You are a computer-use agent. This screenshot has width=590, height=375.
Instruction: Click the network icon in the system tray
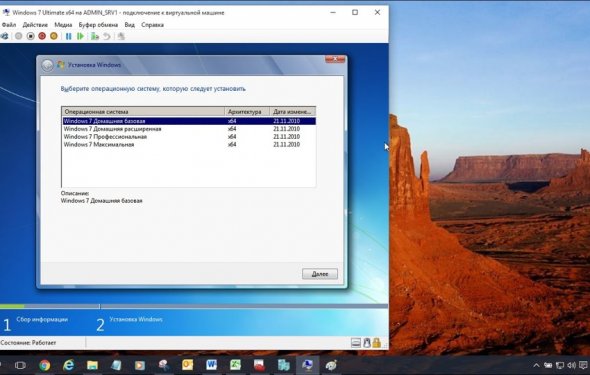560,365
